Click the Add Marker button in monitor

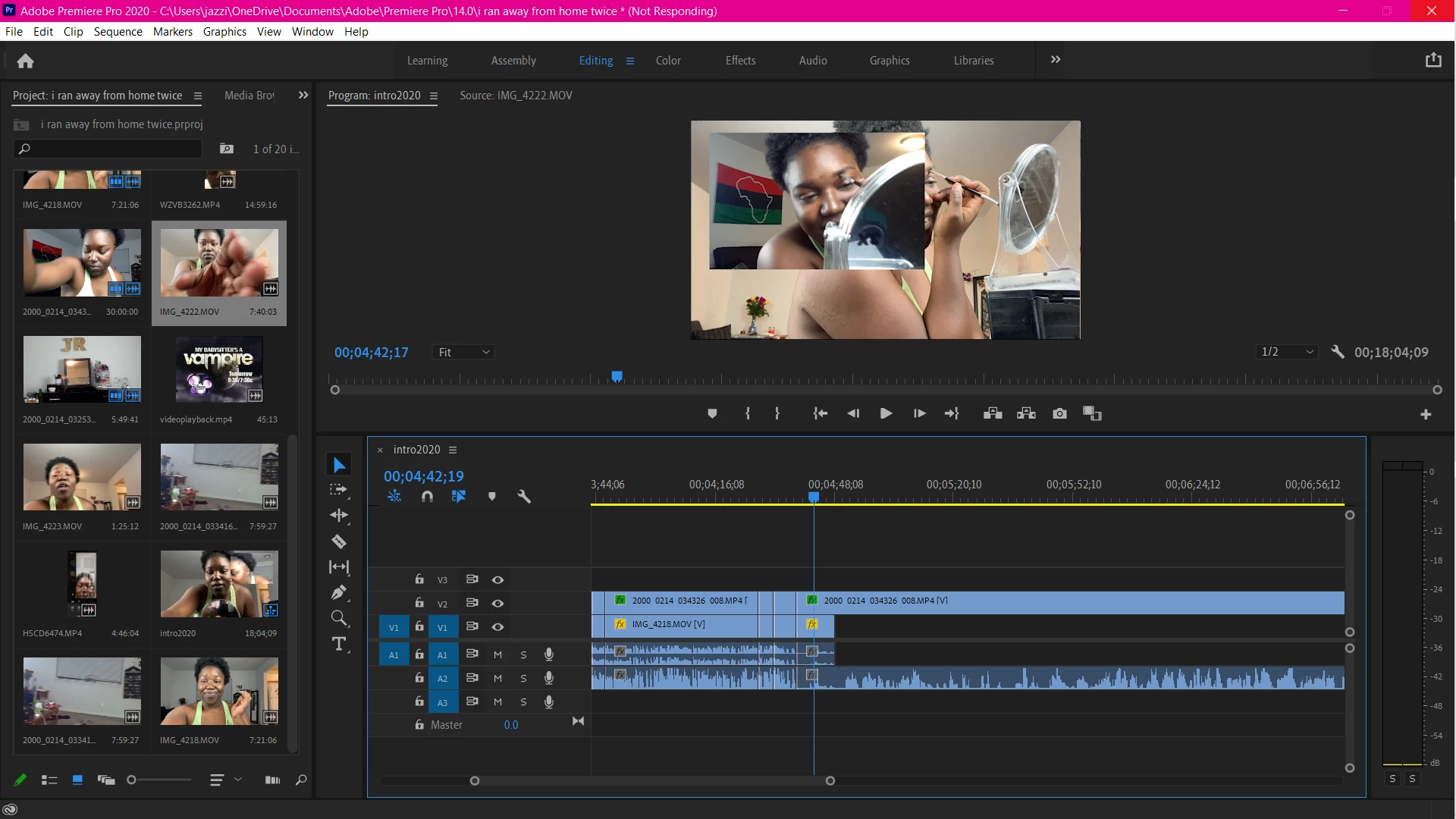[x=712, y=413]
